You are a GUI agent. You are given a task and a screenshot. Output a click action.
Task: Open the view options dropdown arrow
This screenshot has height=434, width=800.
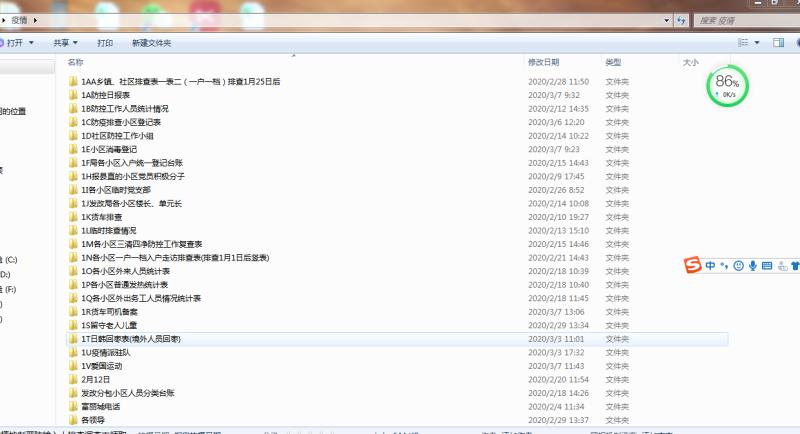click(757, 43)
